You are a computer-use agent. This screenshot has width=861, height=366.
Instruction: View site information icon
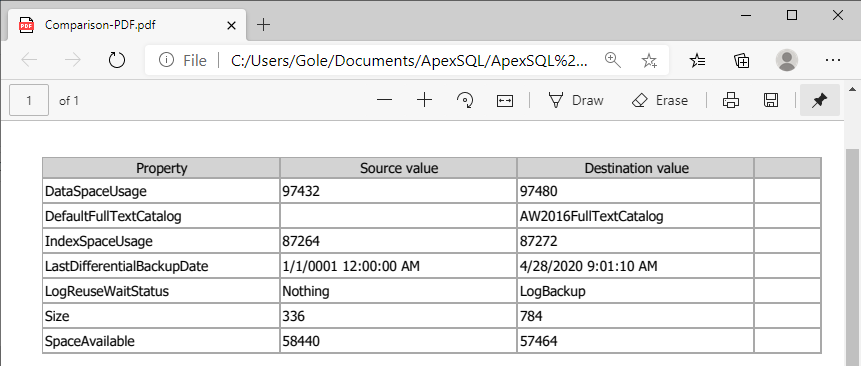166,60
